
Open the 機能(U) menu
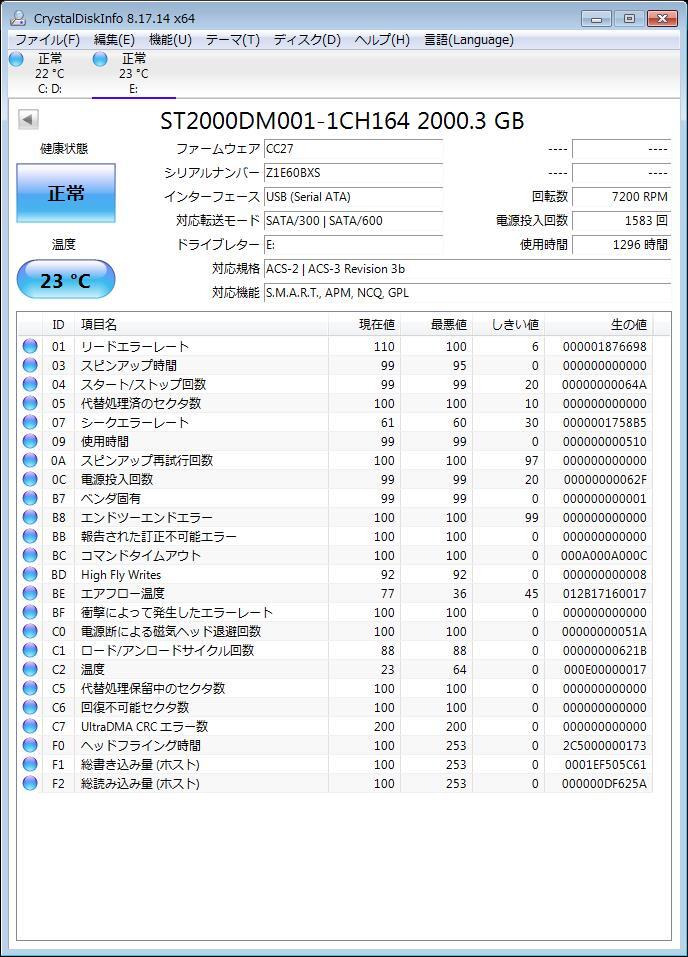tap(170, 40)
